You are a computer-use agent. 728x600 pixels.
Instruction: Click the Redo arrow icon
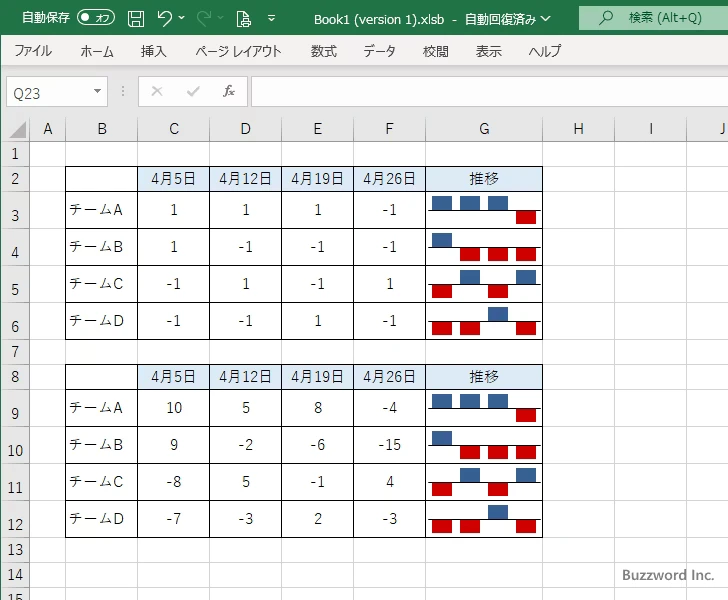coord(205,18)
